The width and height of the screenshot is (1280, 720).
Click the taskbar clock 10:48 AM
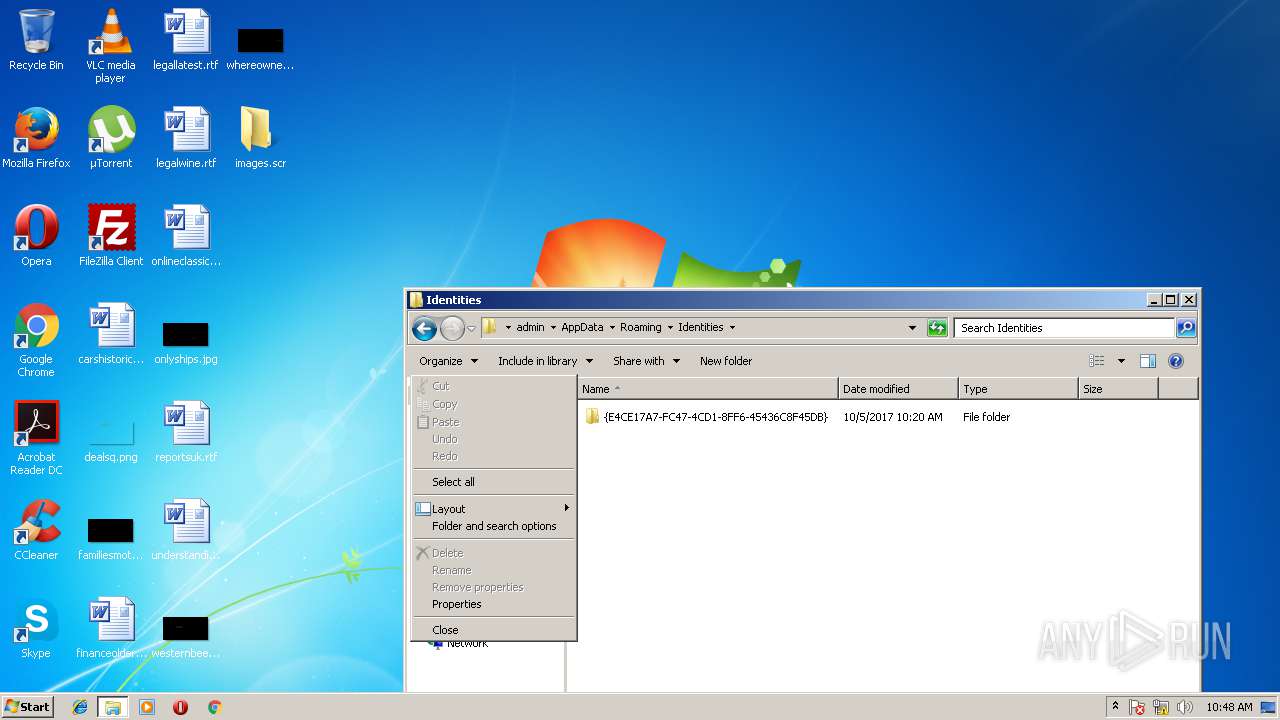1229,707
